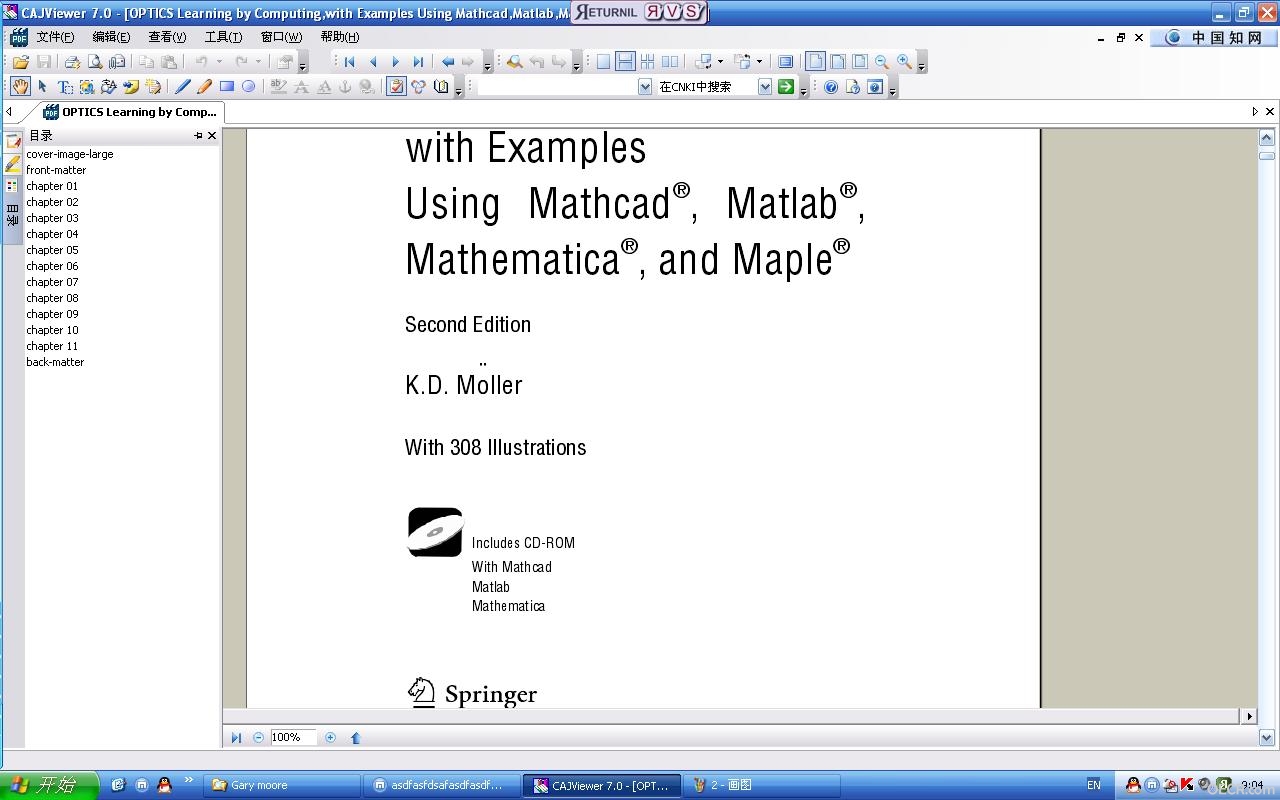Select front-matter in contents list
Screen dimensions: 1280x800
pos(56,170)
